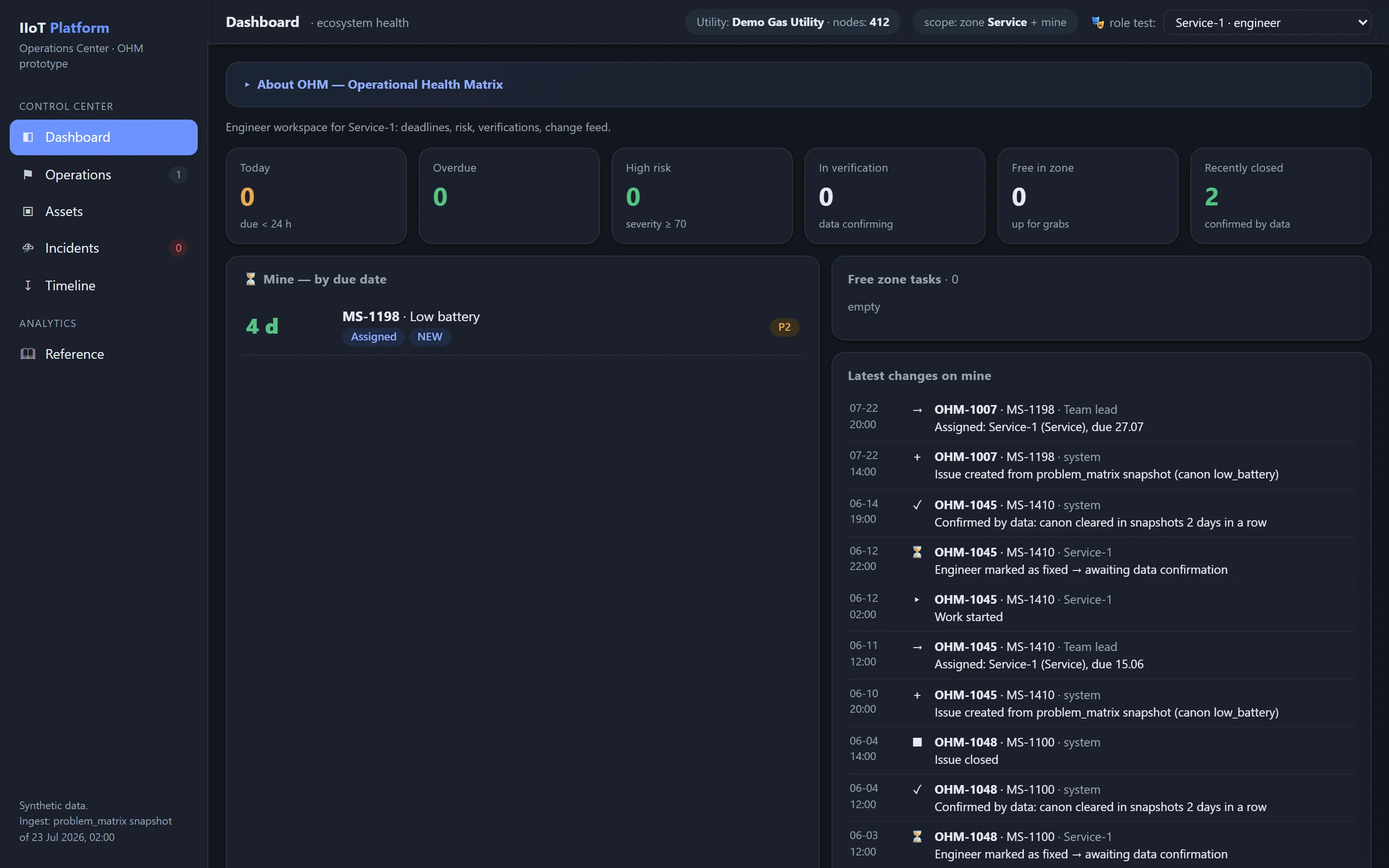Open Reference under Analytics
The width and height of the screenshot is (1389, 868).
pyautogui.click(x=103, y=353)
